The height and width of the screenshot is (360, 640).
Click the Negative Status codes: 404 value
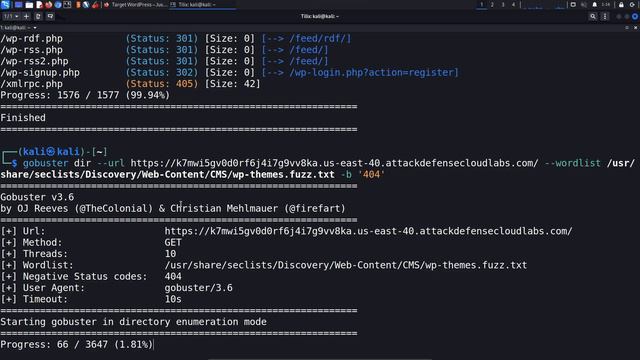pyautogui.click(x=173, y=277)
